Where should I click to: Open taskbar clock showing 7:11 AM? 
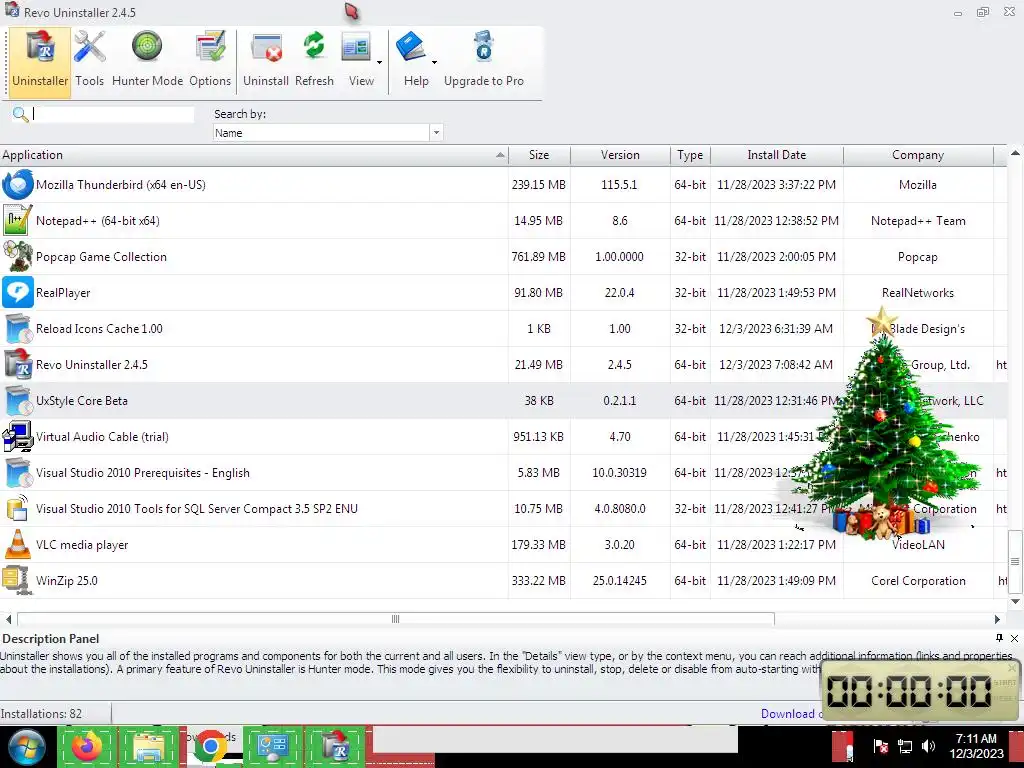(976, 746)
